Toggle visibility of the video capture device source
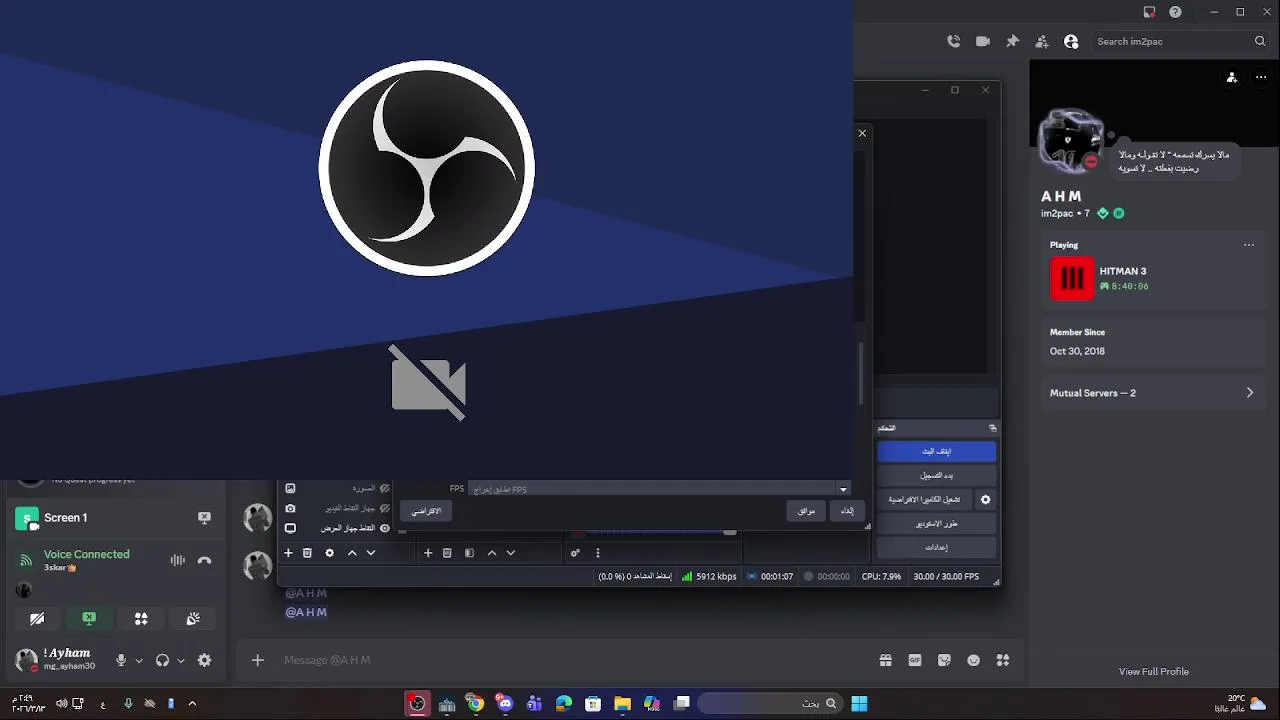 point(385,508)
